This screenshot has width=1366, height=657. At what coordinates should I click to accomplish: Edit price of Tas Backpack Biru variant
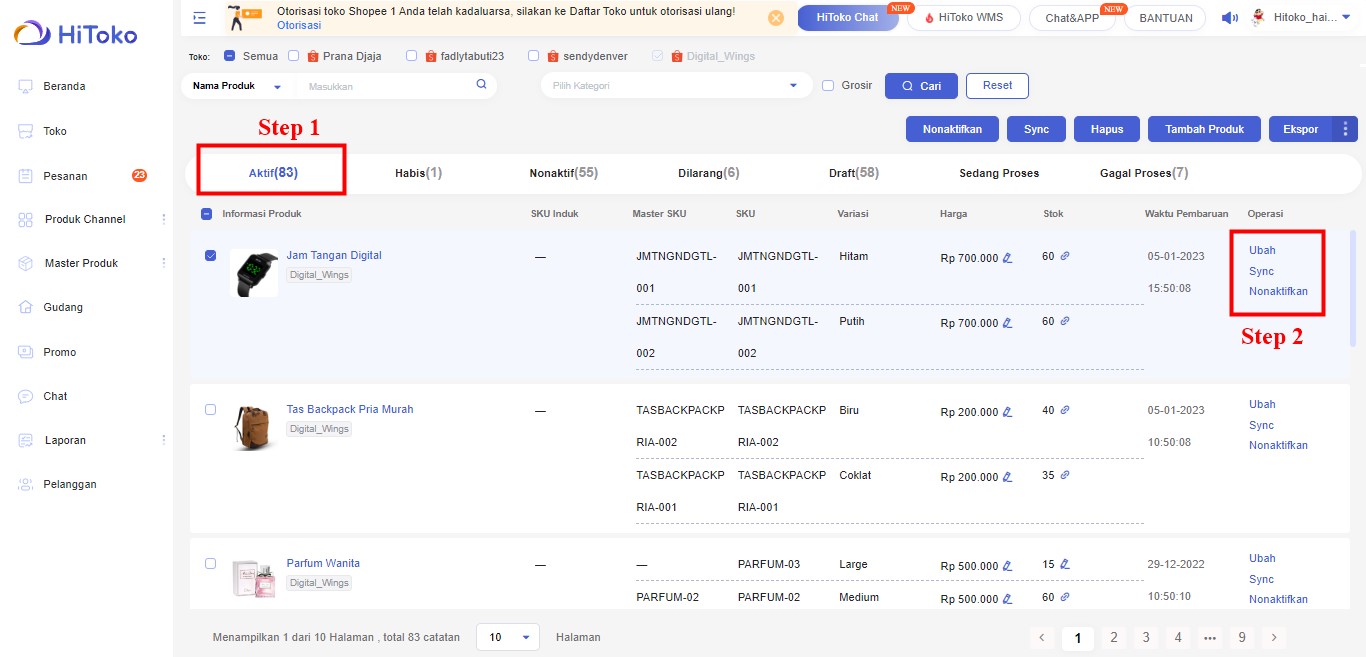click(1007, 412)
